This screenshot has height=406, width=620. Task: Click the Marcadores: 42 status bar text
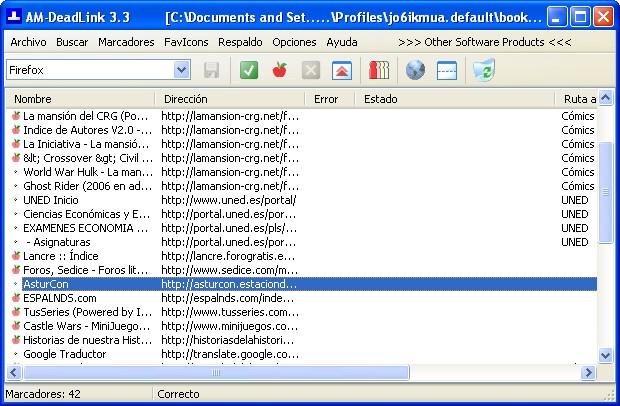click(43, 394)
